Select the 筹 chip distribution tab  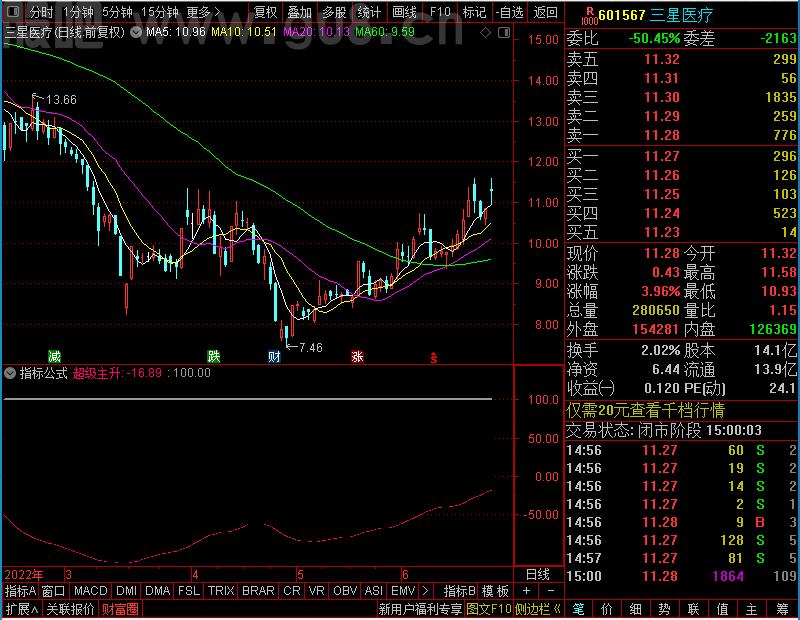(x=782, y=609)
